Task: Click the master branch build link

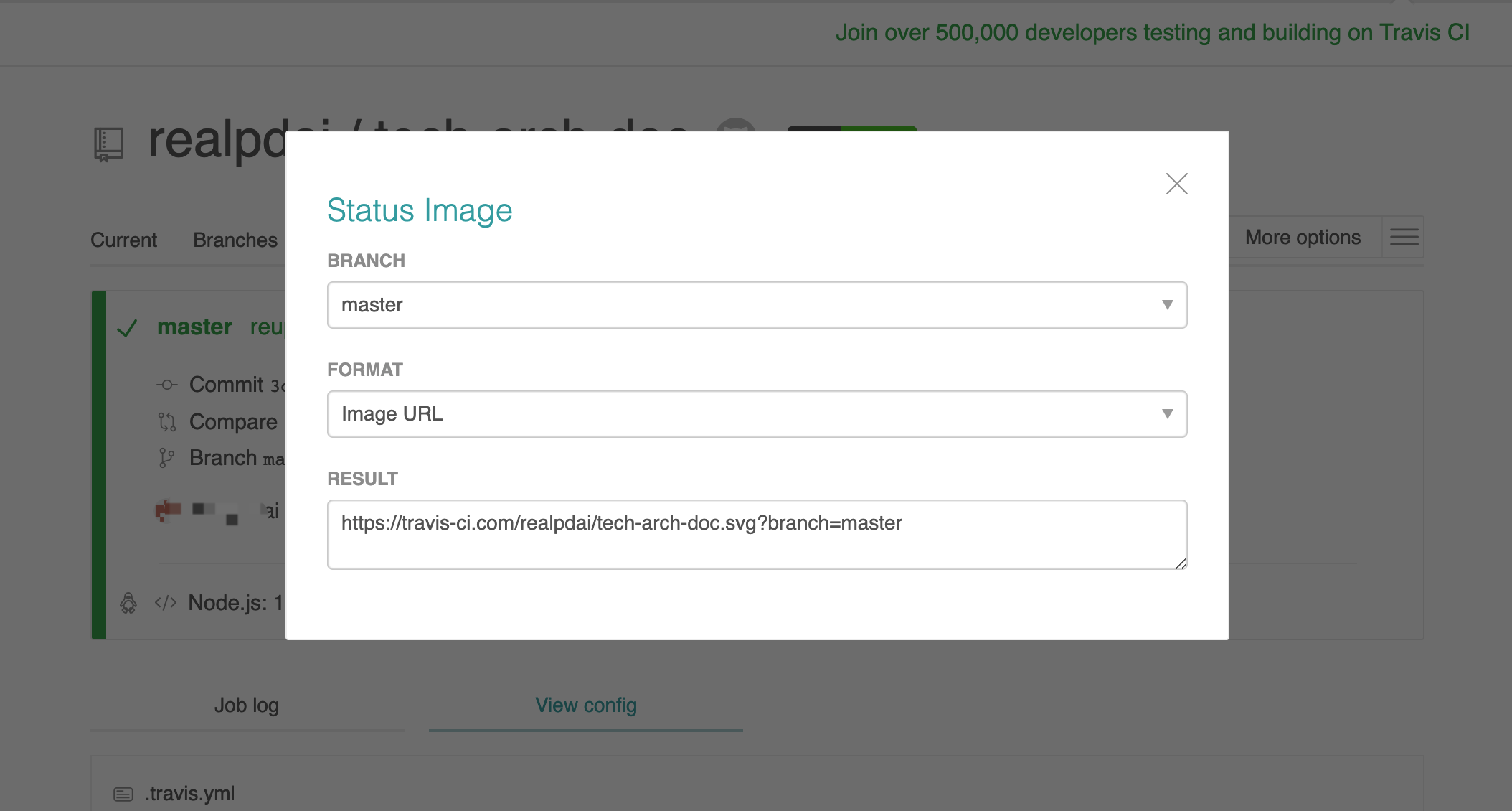Action: click(x=194, y=327)
